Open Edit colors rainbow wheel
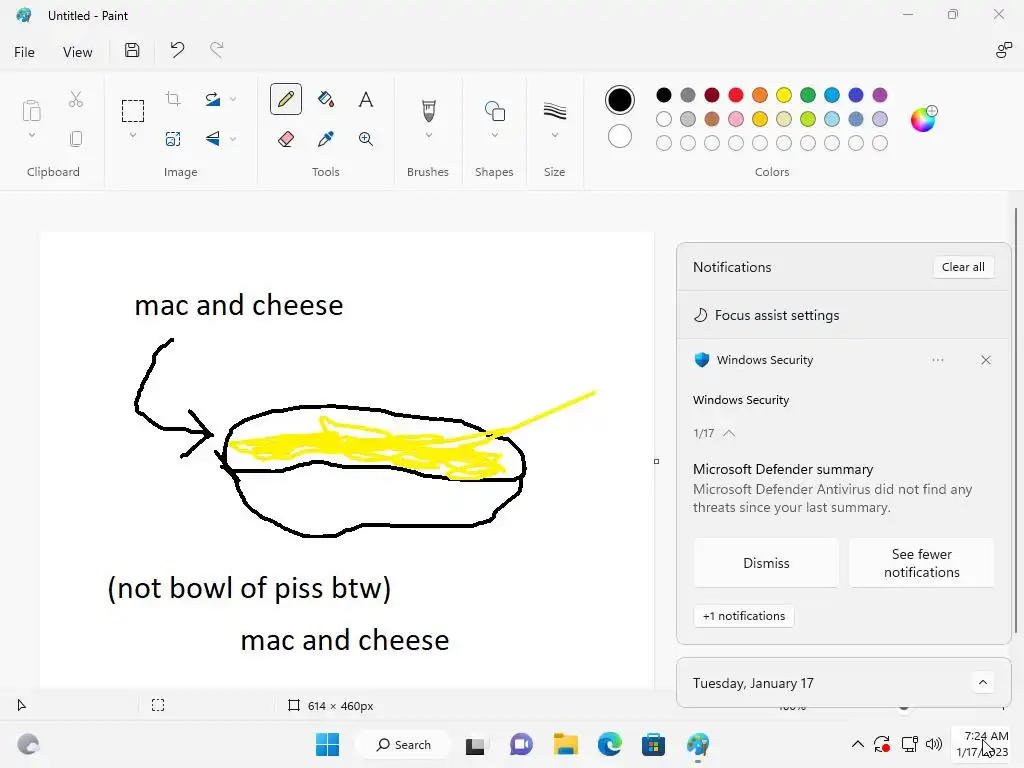Screen dimensions: 1024x768 click(923, 119)
